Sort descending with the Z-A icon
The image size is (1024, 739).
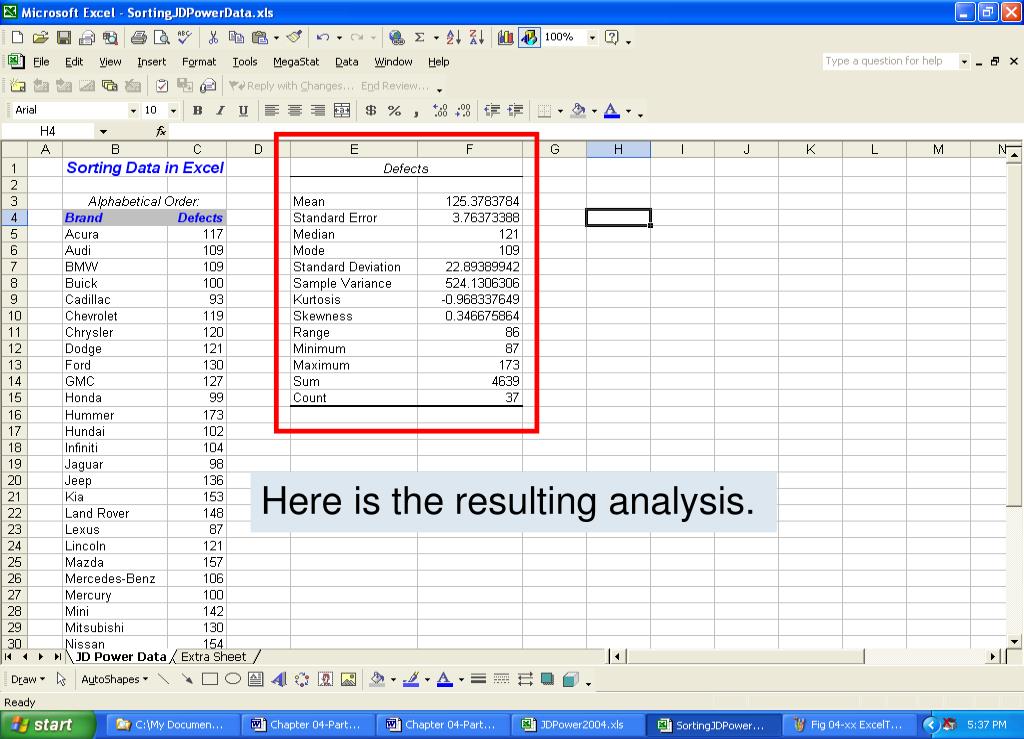pyautogui.click(x=477, y=37)
